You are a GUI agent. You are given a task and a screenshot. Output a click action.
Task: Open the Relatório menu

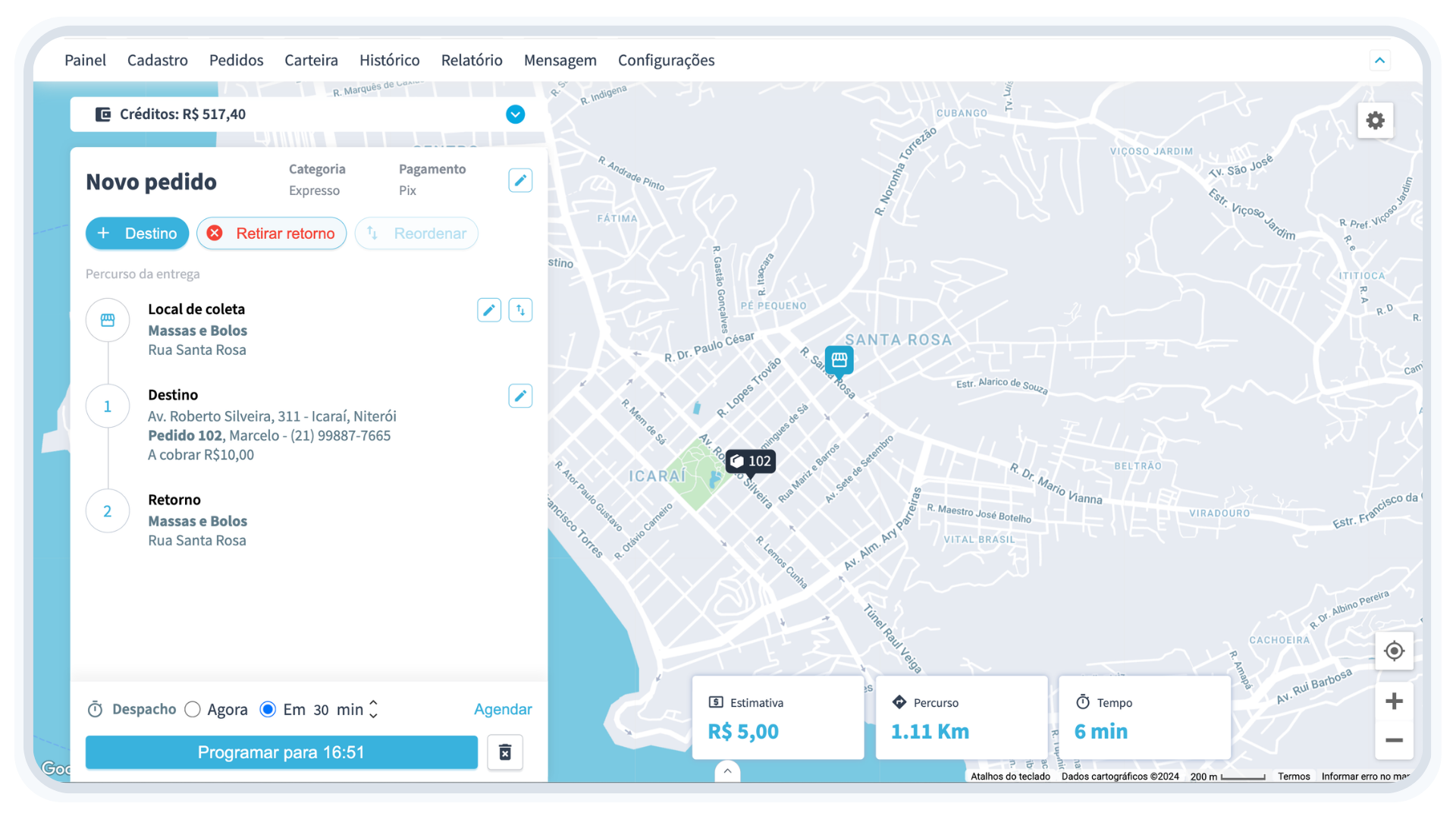pyautogui.click(x=472, y=61)
